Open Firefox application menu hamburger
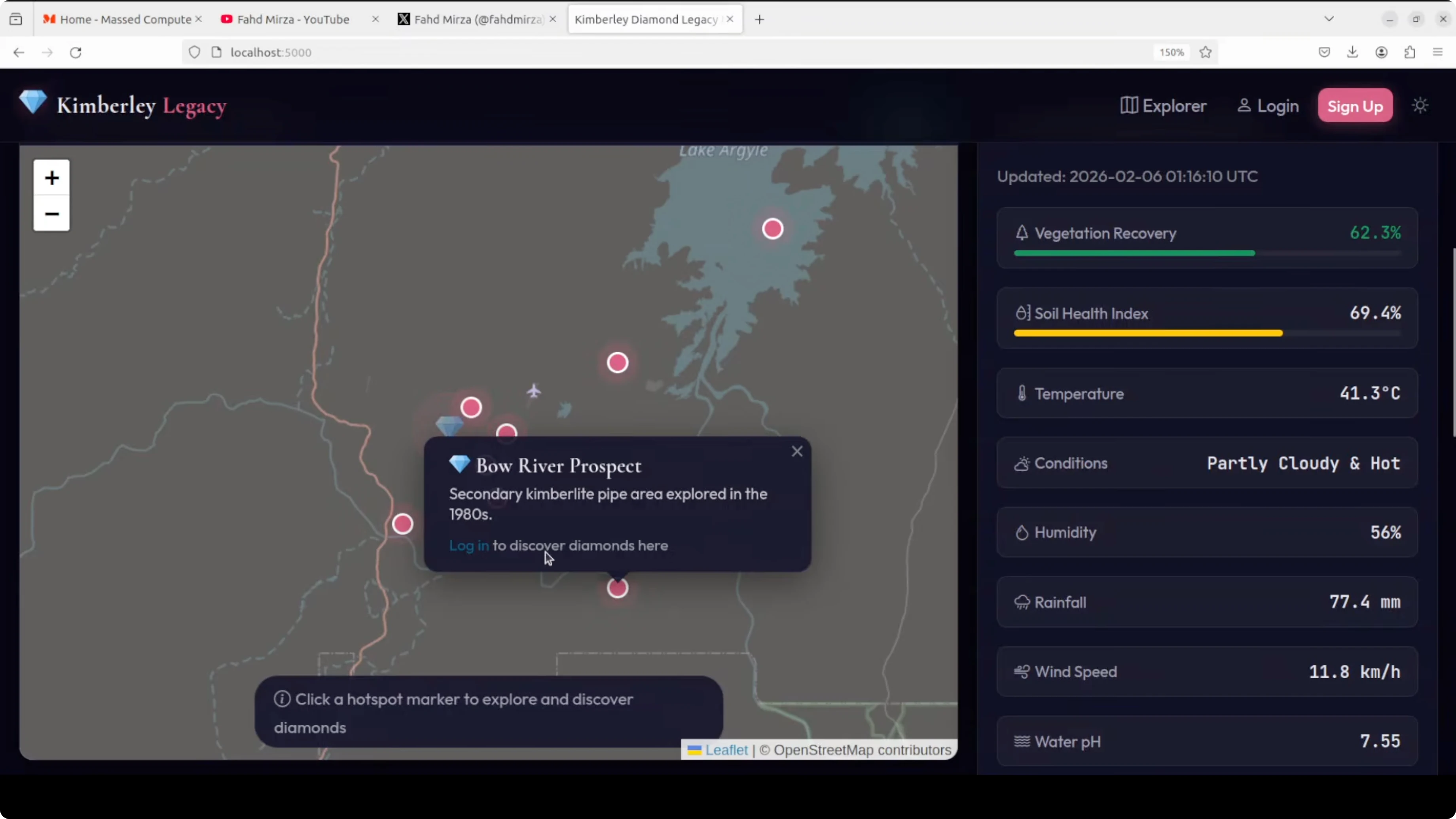Image resolution: width=1456 pixels, height=819 pixels. pos(1437,52)
